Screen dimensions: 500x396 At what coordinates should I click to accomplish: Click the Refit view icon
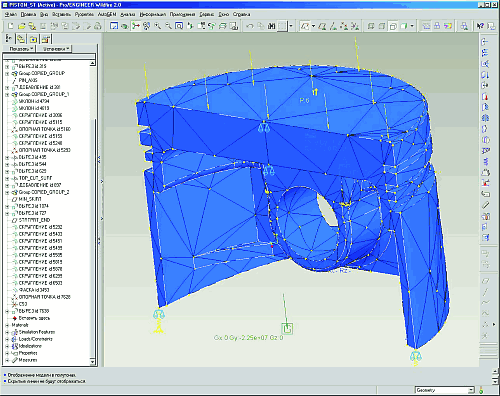click(x=179, y=26)
